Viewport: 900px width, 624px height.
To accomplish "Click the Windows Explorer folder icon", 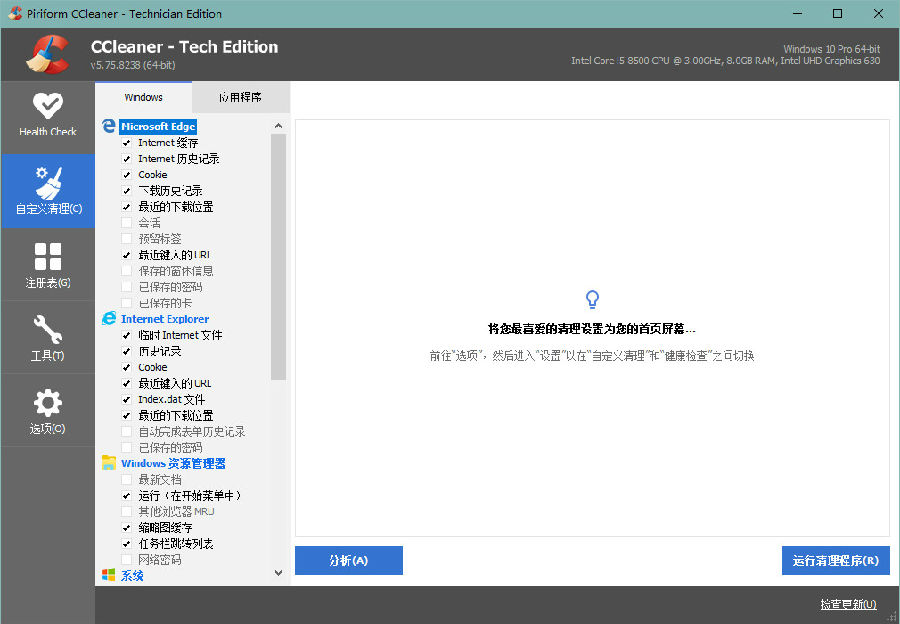I will [x=108, y=463].
